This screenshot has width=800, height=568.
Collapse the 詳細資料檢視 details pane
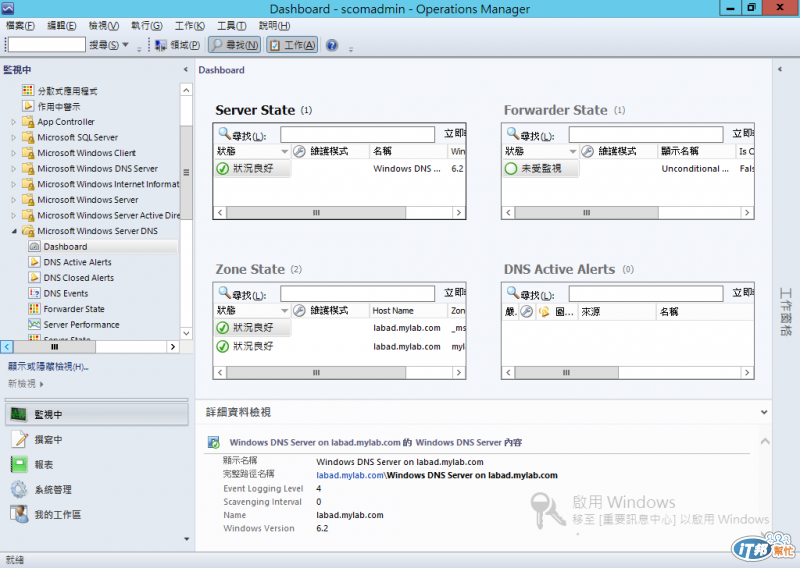click(764, 412)
